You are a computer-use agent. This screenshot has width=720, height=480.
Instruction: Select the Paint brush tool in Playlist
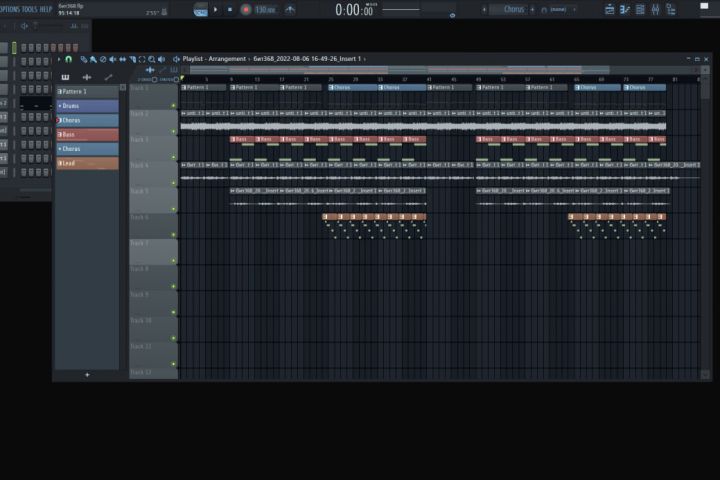coord(93,59)
